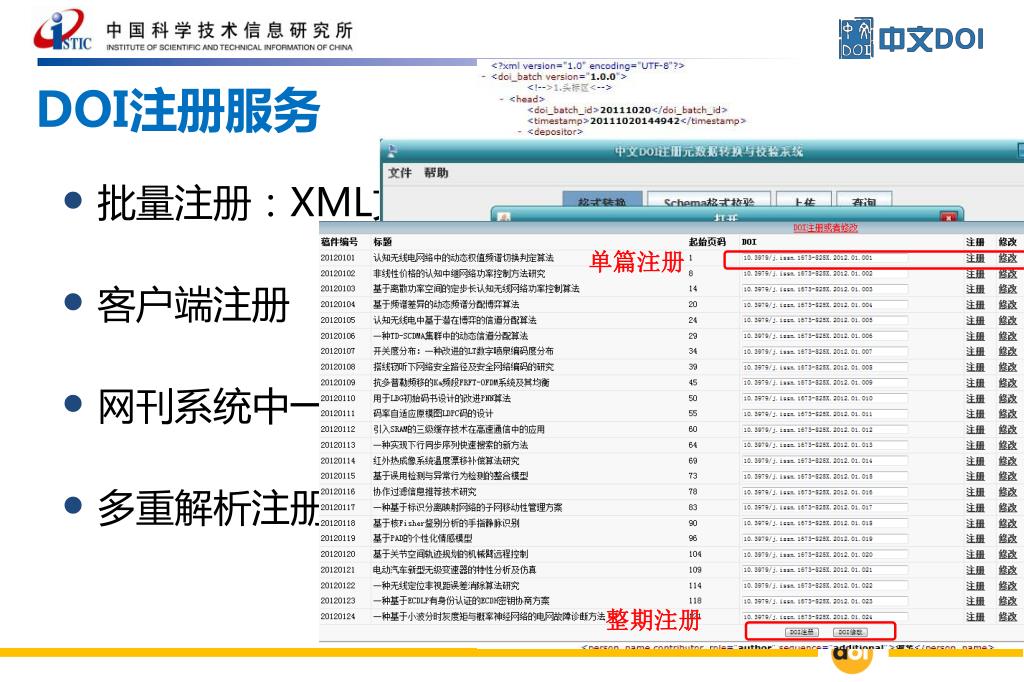Click manuscript number 20120118
Screen dimensions: 1024x682
coord(338,523)
